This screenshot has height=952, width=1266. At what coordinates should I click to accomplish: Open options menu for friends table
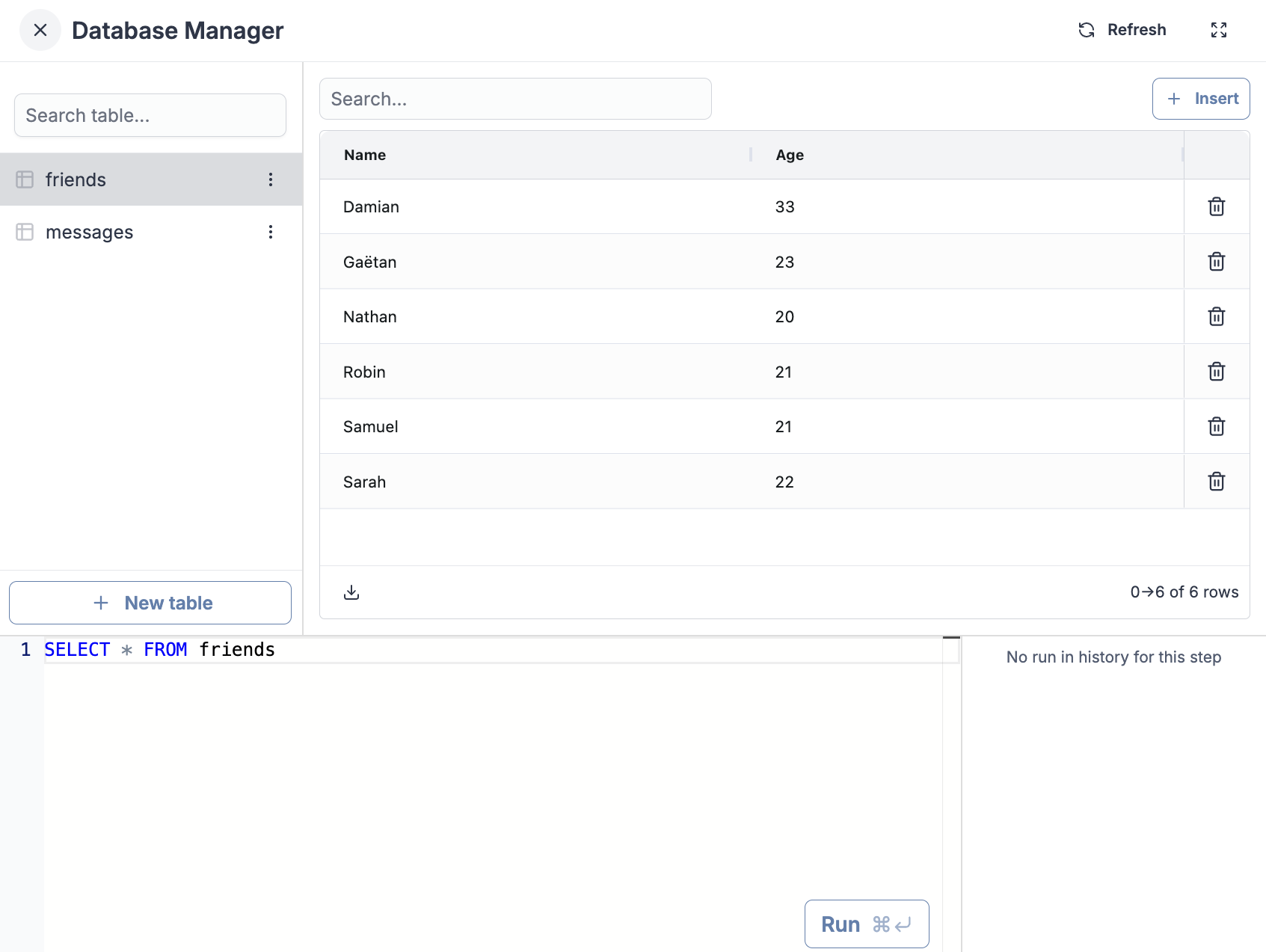click(271, 179)
